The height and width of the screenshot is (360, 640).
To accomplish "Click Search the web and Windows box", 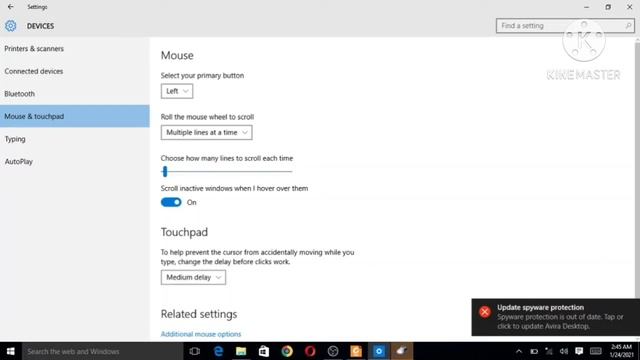I will coord(102,351).
